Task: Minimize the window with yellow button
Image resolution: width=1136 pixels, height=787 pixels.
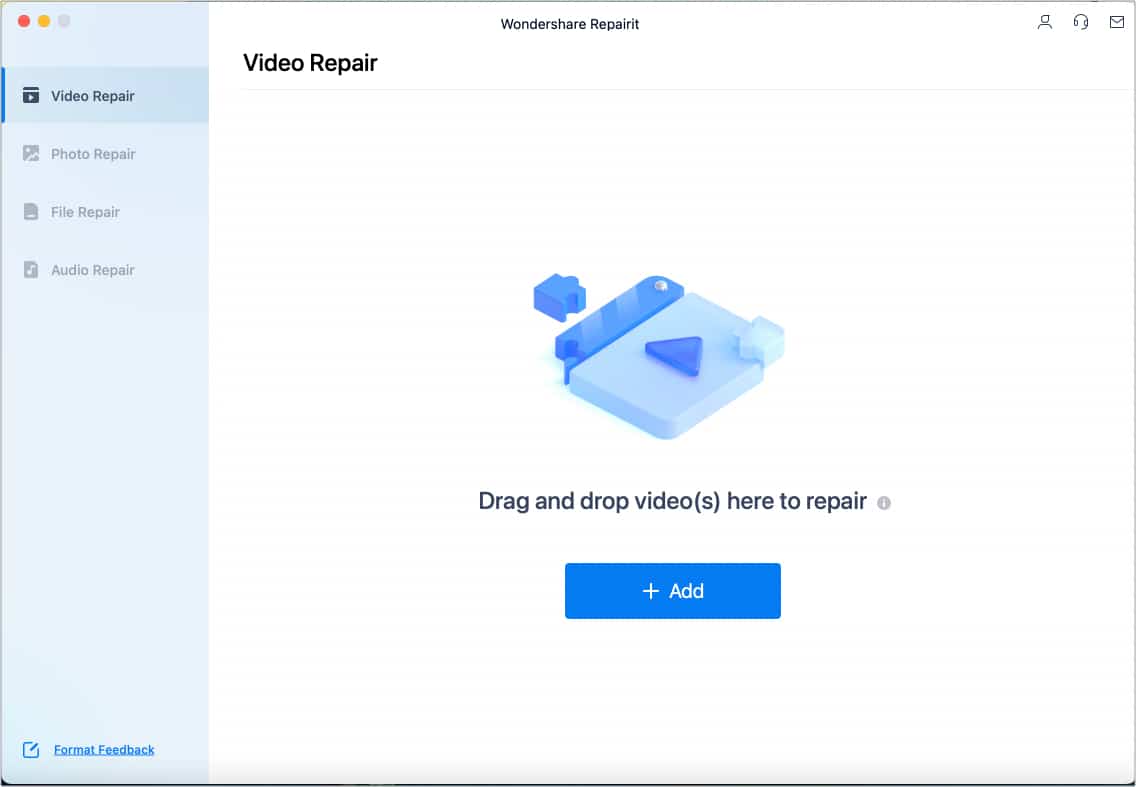Action: click(x=44, y=21)
